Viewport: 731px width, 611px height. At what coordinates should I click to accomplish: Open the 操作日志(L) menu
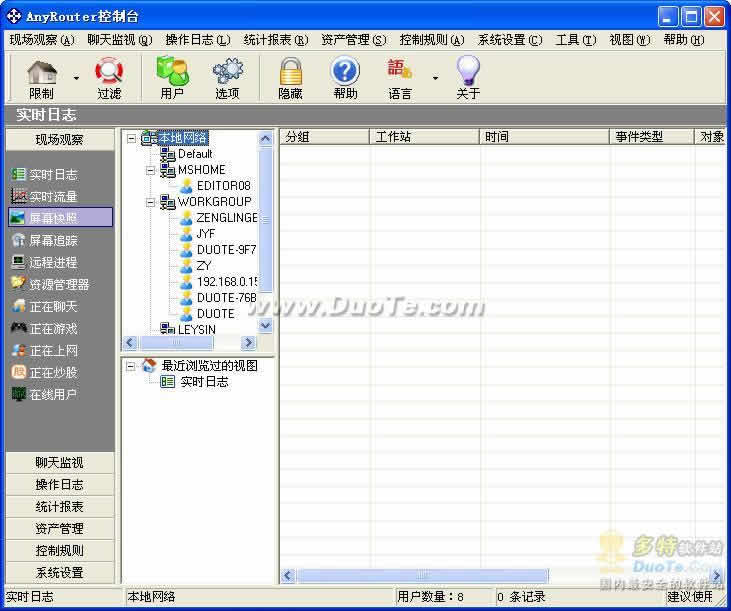tap(198, 40)
